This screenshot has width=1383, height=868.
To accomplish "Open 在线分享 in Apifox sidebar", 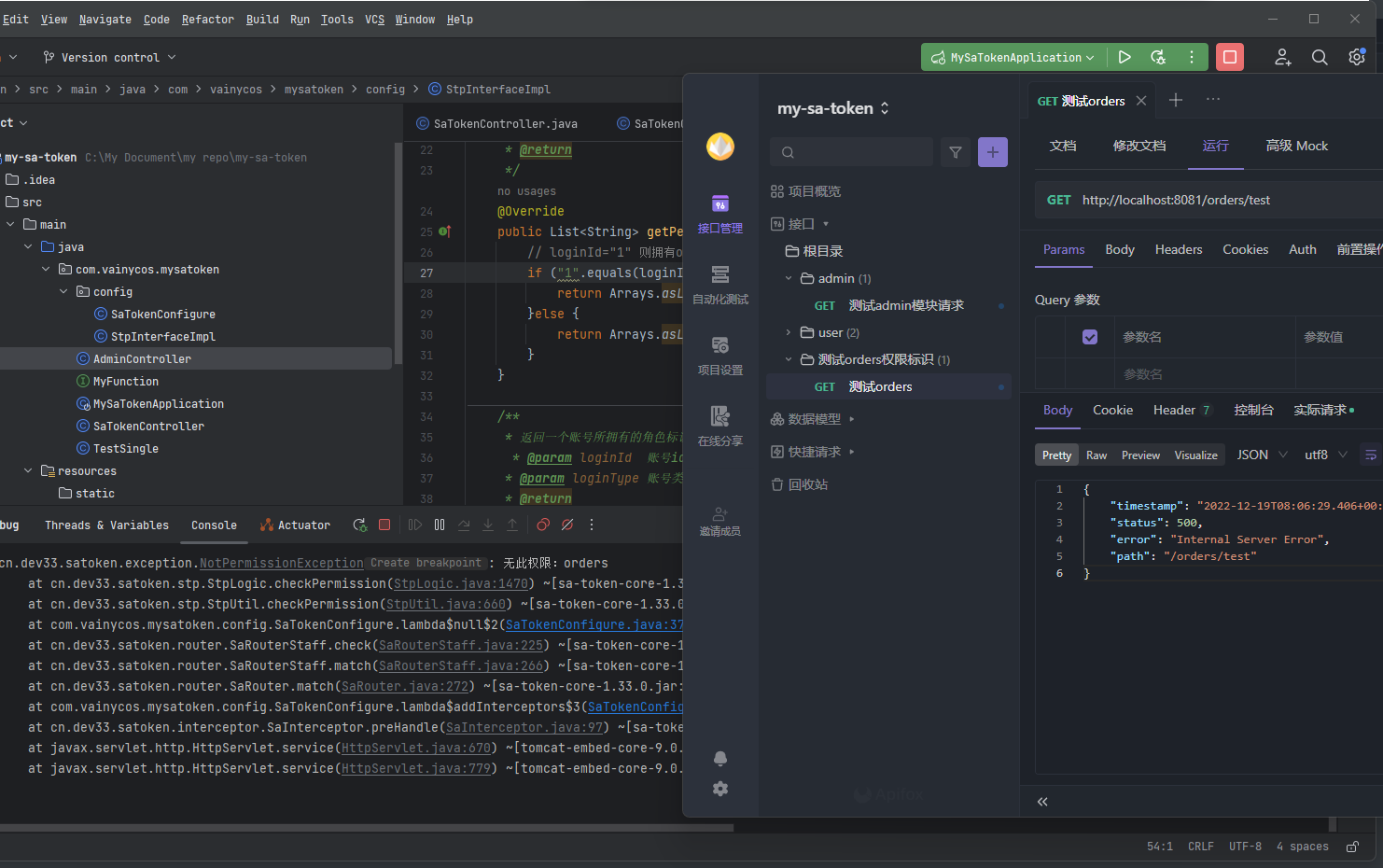I will tap(720, 427).
